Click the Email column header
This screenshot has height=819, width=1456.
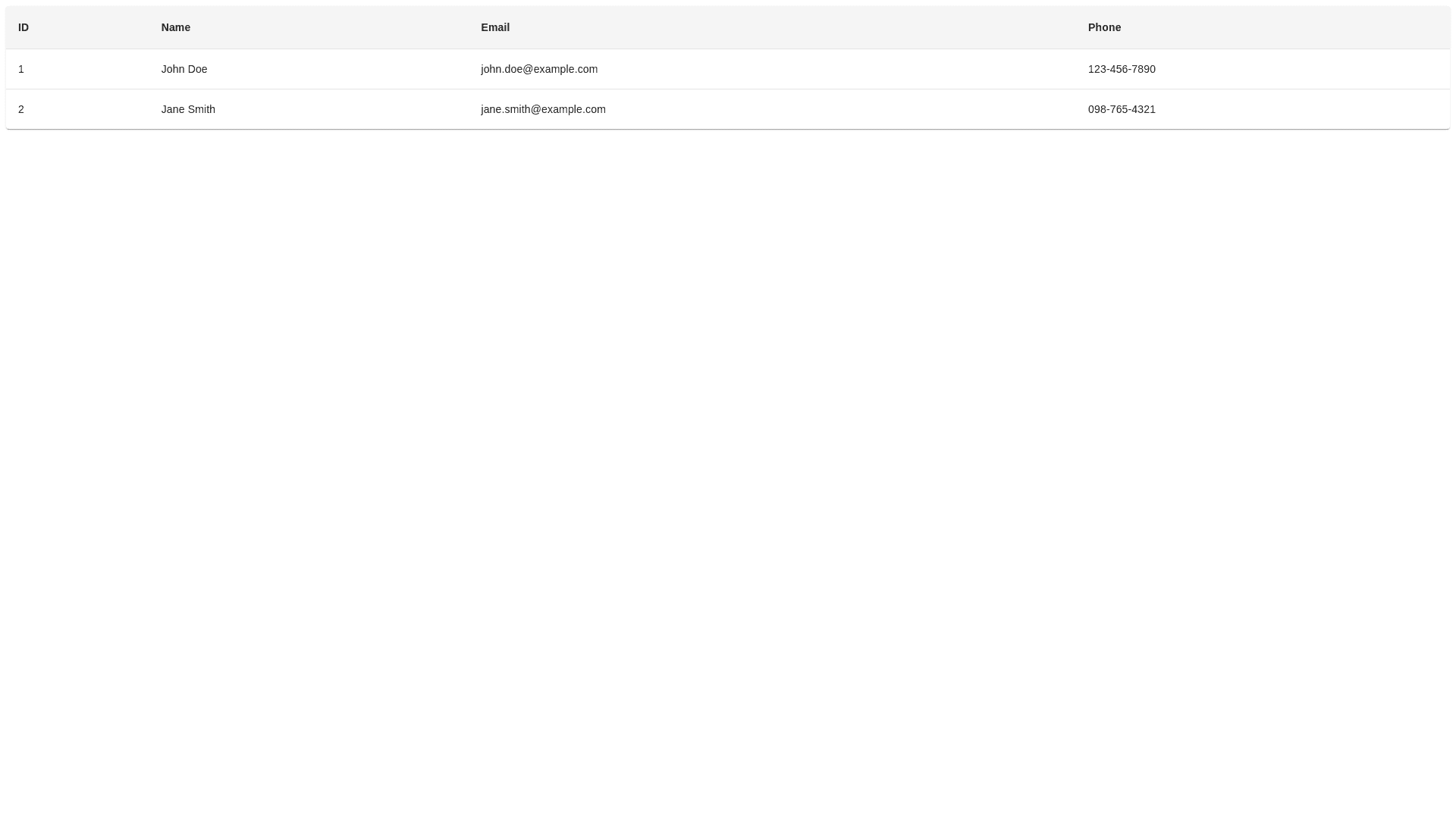point(495,27)
